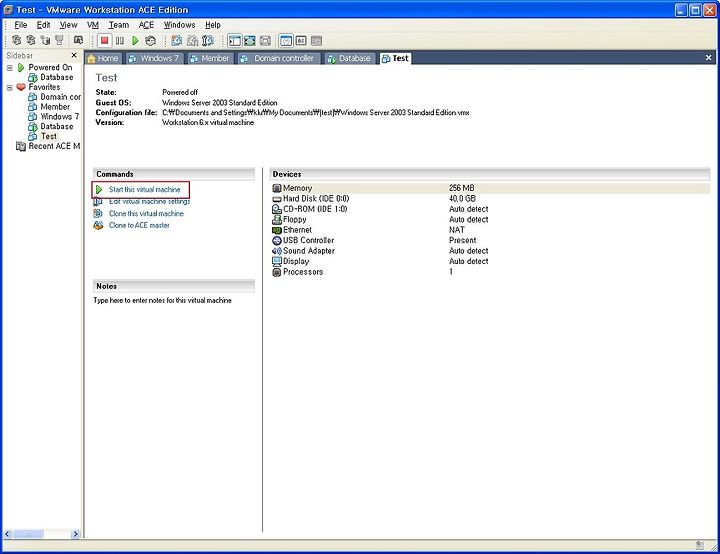Image resolution: width=720 pixels, height=554 pixels.
Task: Select the Processors device row
Action: [490, 272]
